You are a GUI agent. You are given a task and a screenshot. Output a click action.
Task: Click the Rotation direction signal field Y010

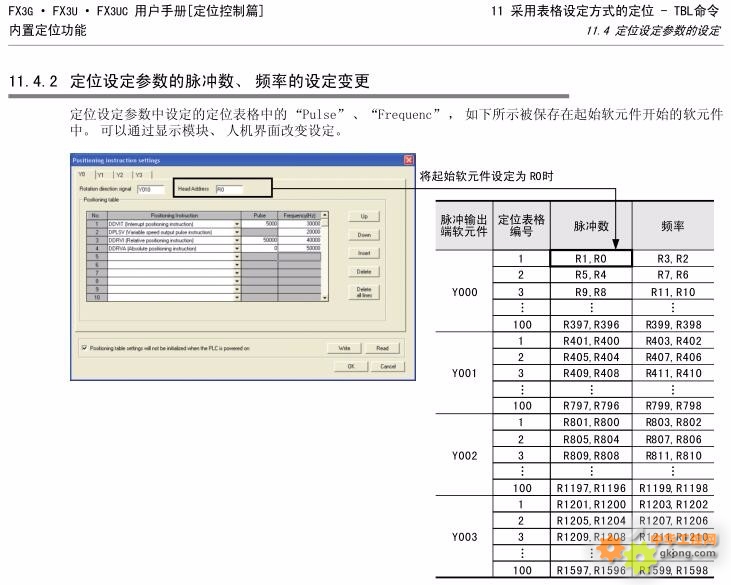[x=151, y=189]
